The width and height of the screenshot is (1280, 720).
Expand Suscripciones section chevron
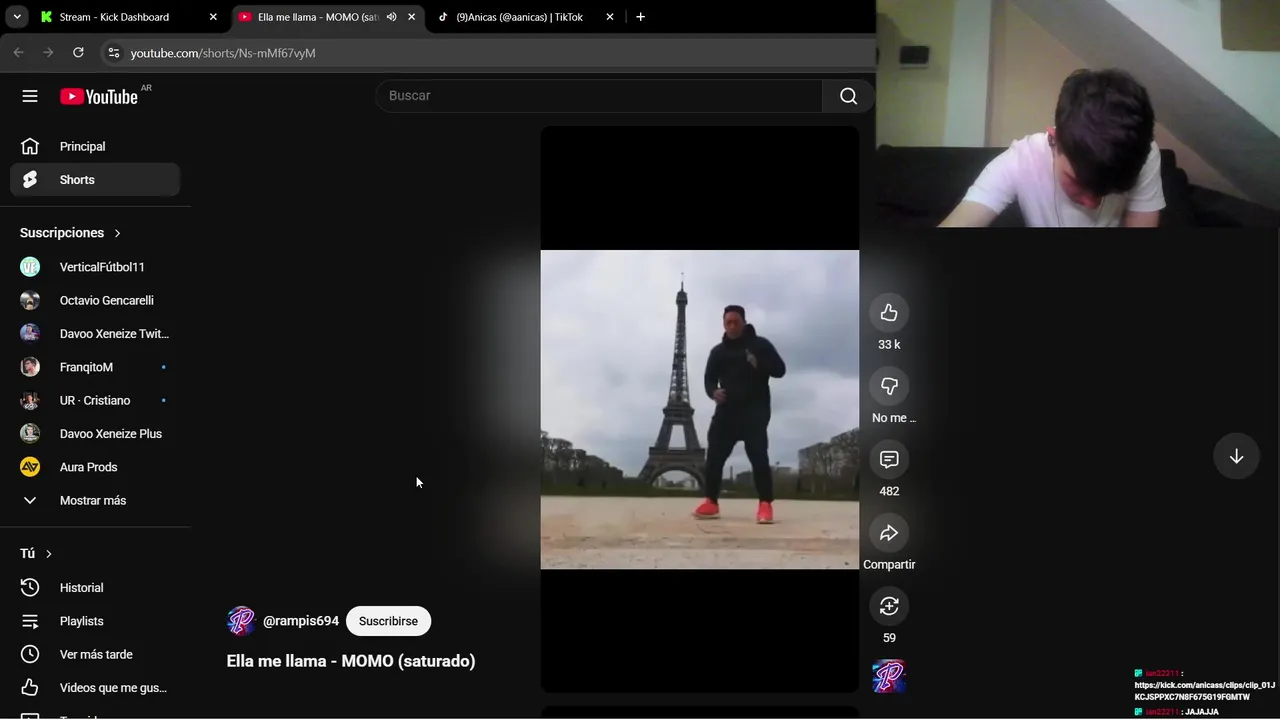pyautogui.click(x=117, y=233)
